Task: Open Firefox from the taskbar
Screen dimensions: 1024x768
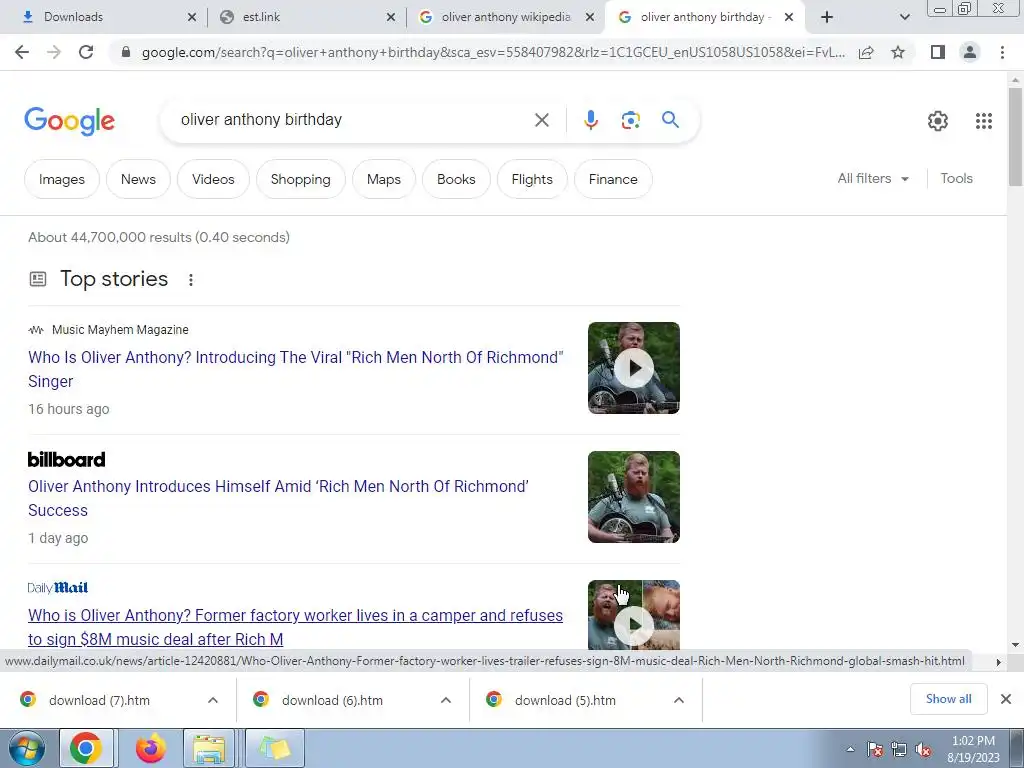Action: [151, 748]
